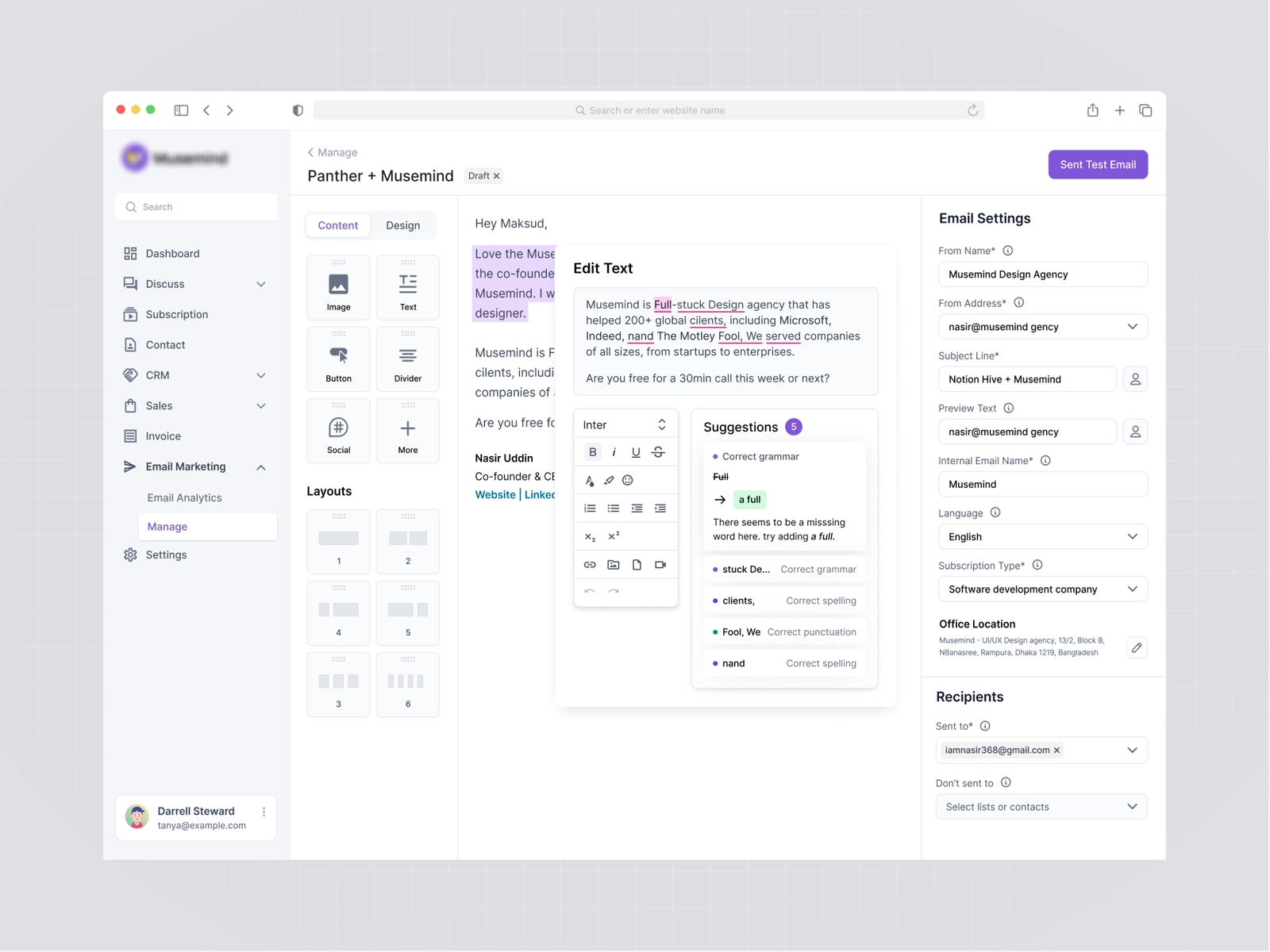
Task: Toggle italic formatting in text toolbar
Action: point(614,452)
